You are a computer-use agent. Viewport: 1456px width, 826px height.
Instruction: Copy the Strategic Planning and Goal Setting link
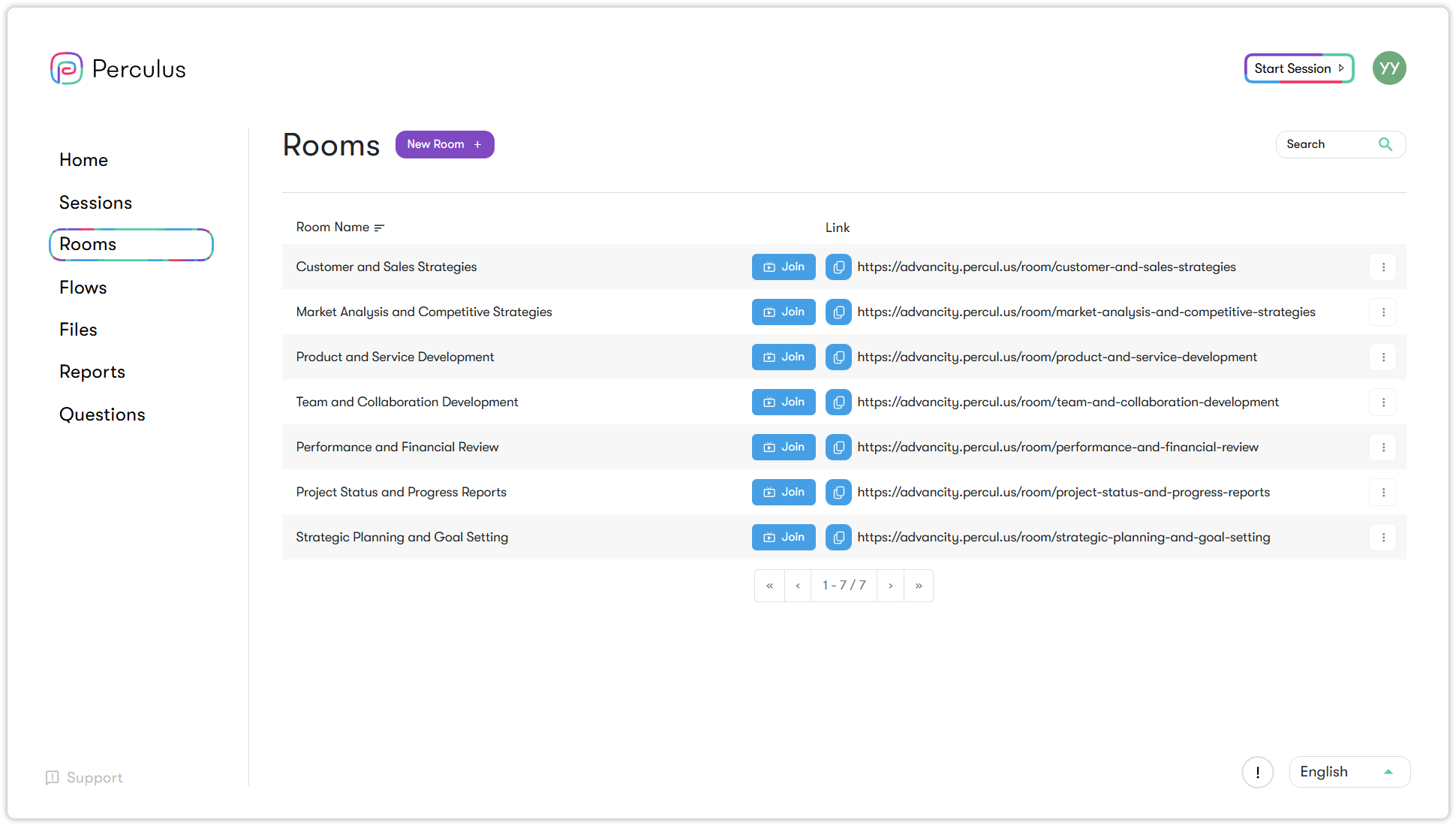click(838, 538)
